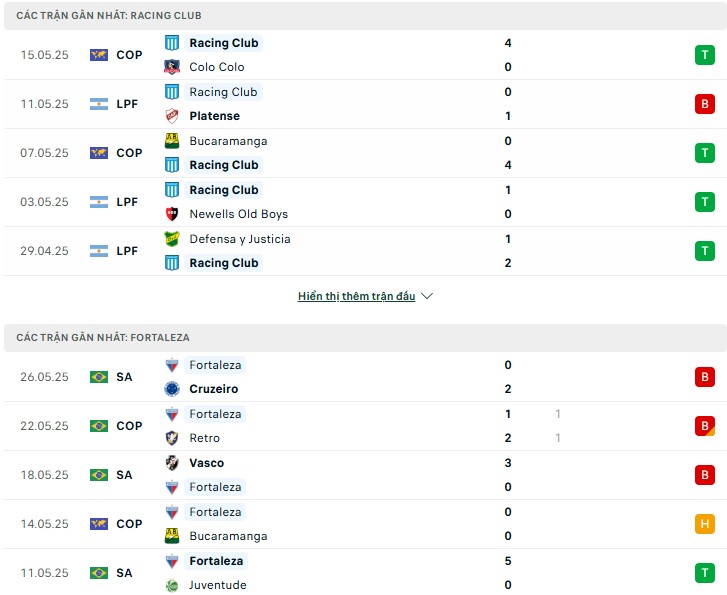Expand more matches with the chevron arrow
The image size is (727, 595).
click(427, 296)
